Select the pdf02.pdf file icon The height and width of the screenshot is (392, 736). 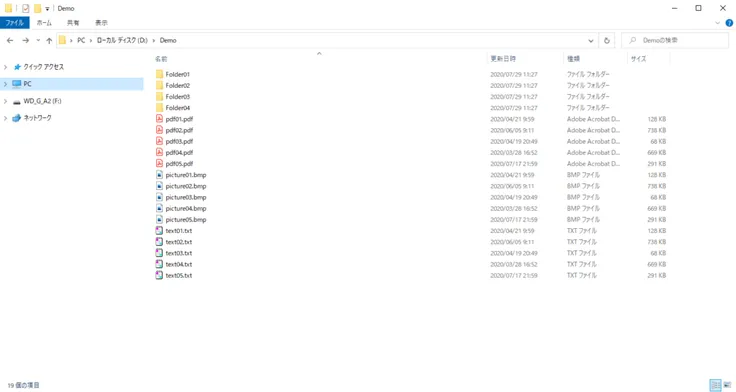(x=160, y=130)
